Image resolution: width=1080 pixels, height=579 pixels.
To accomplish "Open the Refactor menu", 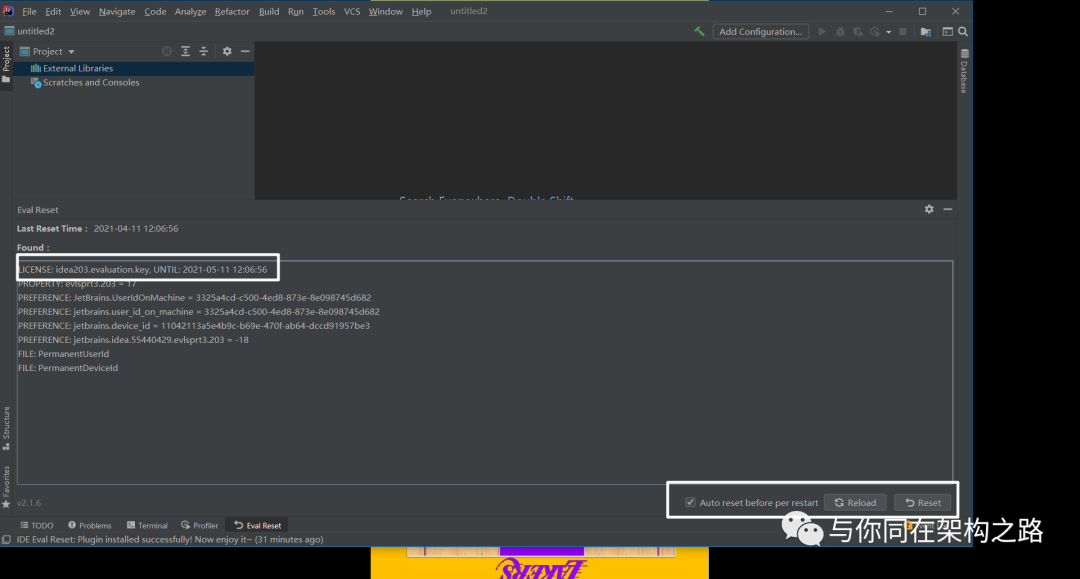I will point(232,12).
